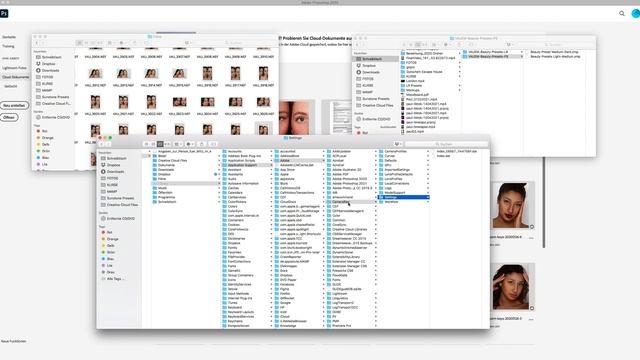Select the Application Support folder

coord(242,165)
